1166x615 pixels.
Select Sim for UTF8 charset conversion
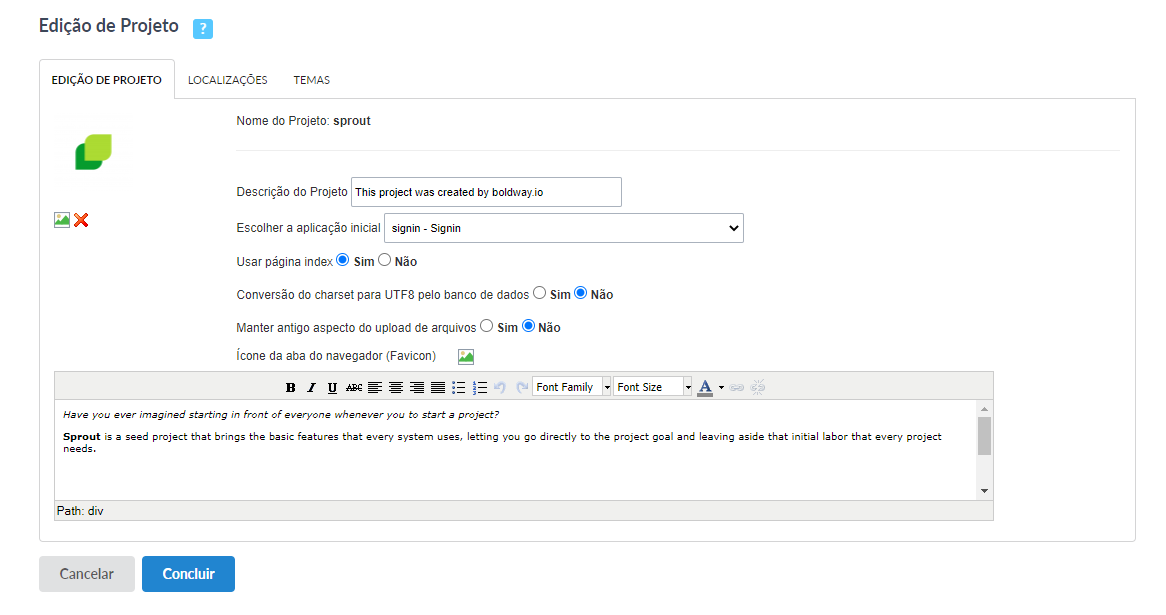(x=540, y=293)
